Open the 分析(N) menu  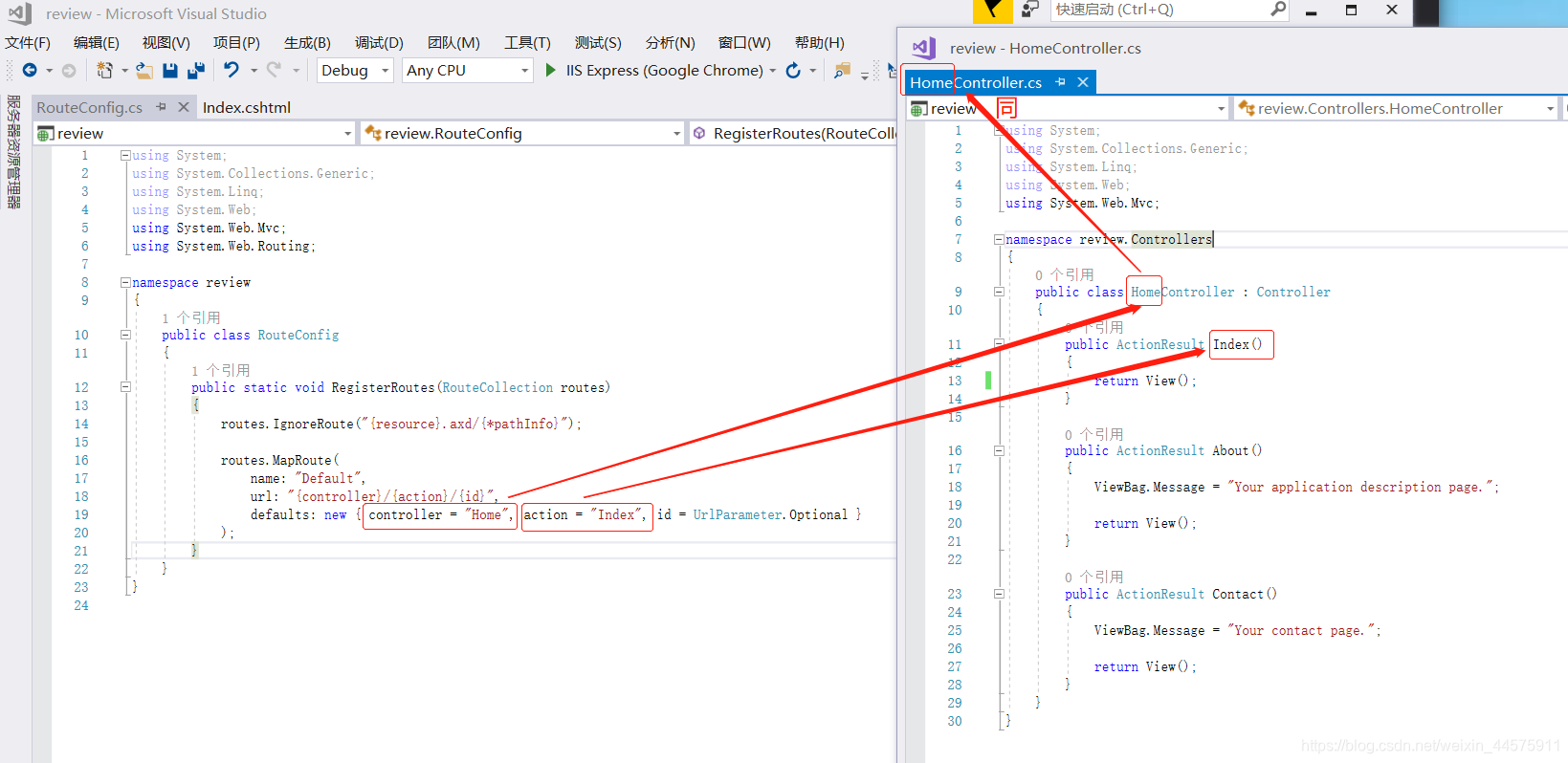(x=670, y=43)
